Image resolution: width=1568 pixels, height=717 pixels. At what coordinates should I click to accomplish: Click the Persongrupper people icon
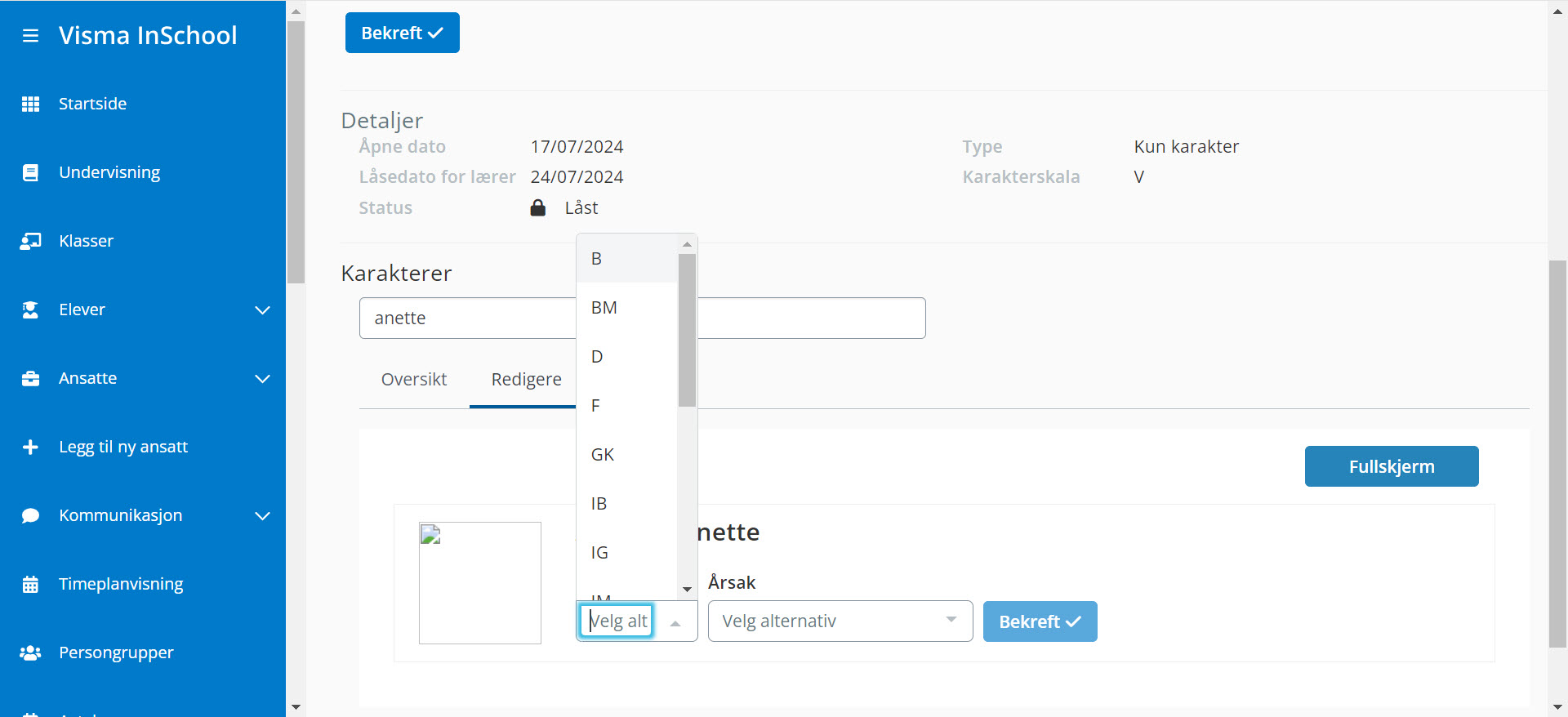(x=30, y=653)
